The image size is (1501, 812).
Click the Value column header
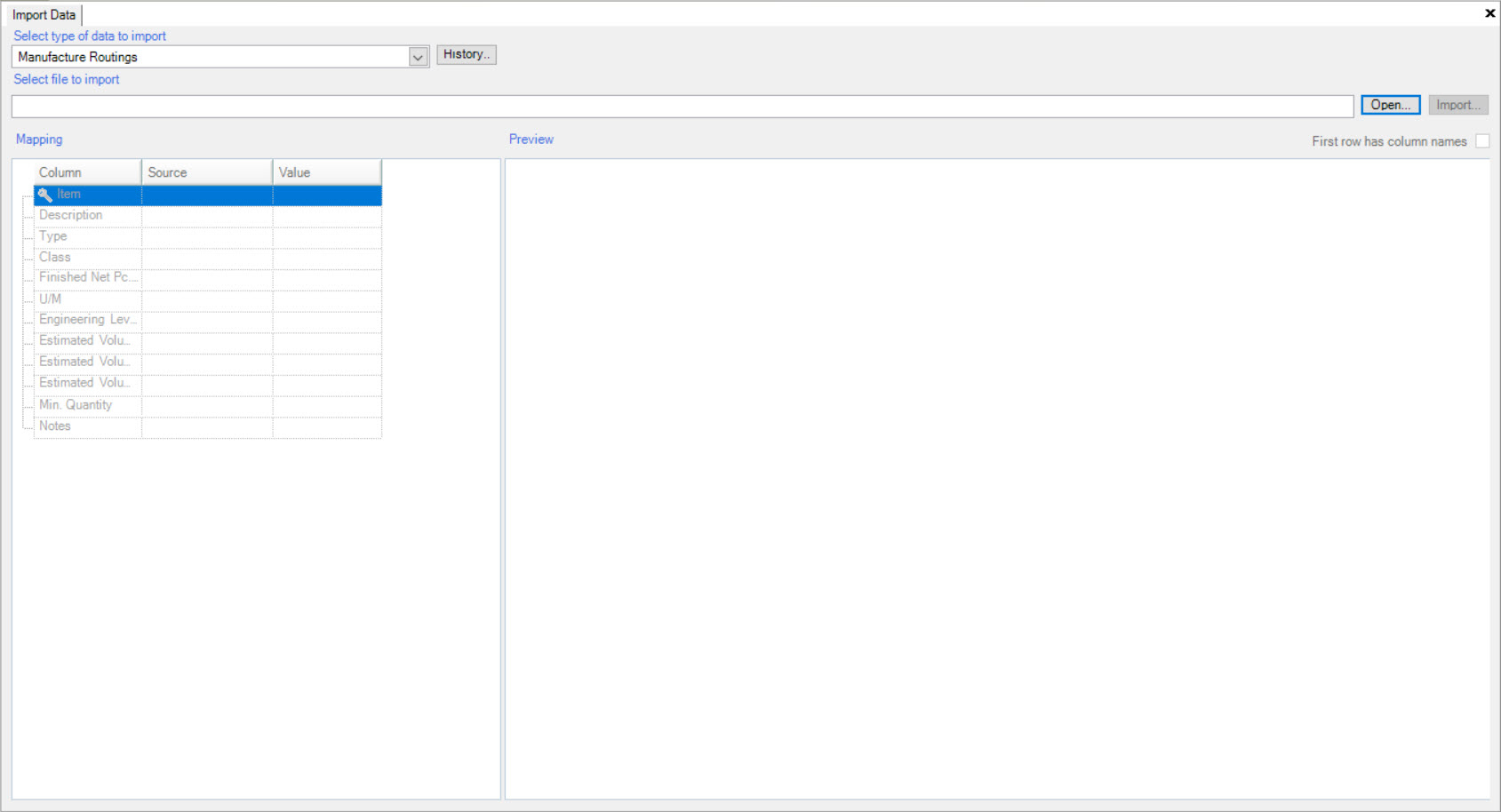(x=327, y=172)
